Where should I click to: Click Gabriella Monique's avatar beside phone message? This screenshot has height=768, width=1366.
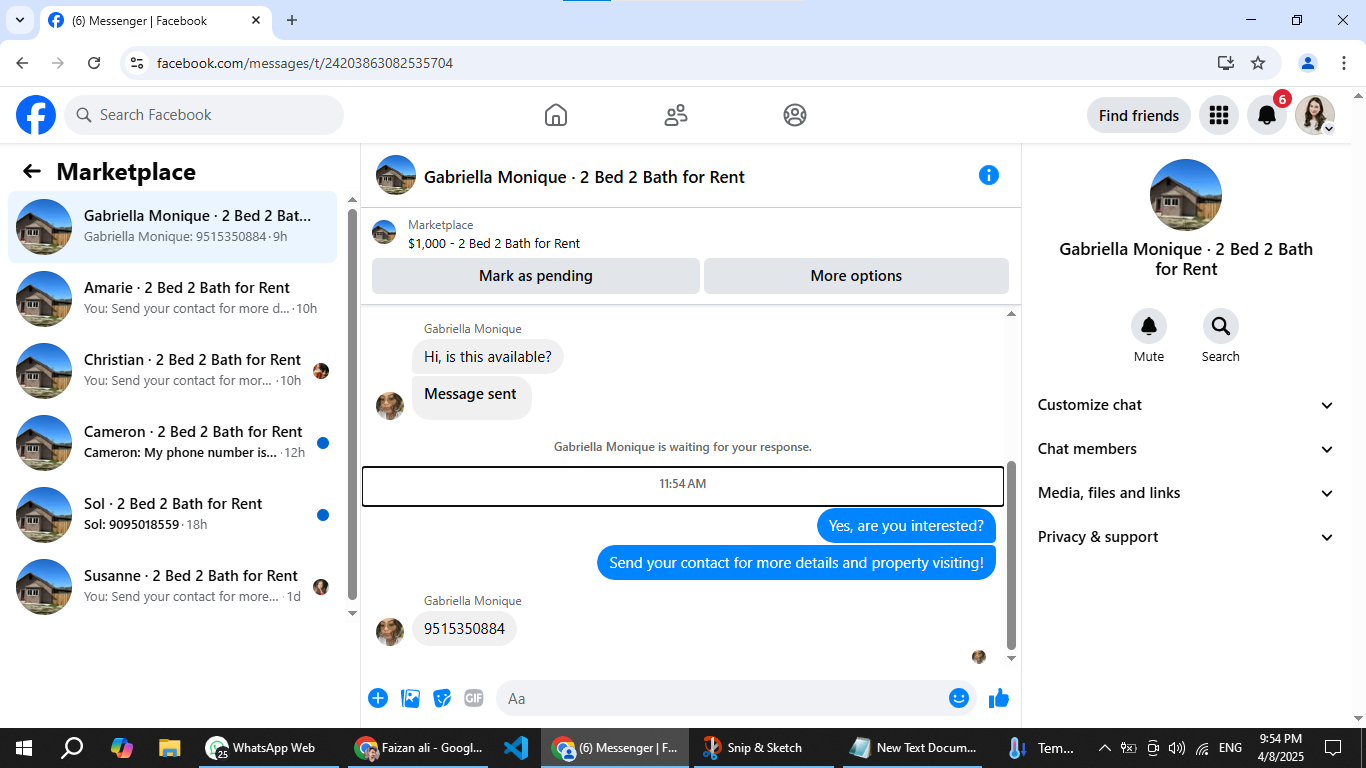pos(390,631)
